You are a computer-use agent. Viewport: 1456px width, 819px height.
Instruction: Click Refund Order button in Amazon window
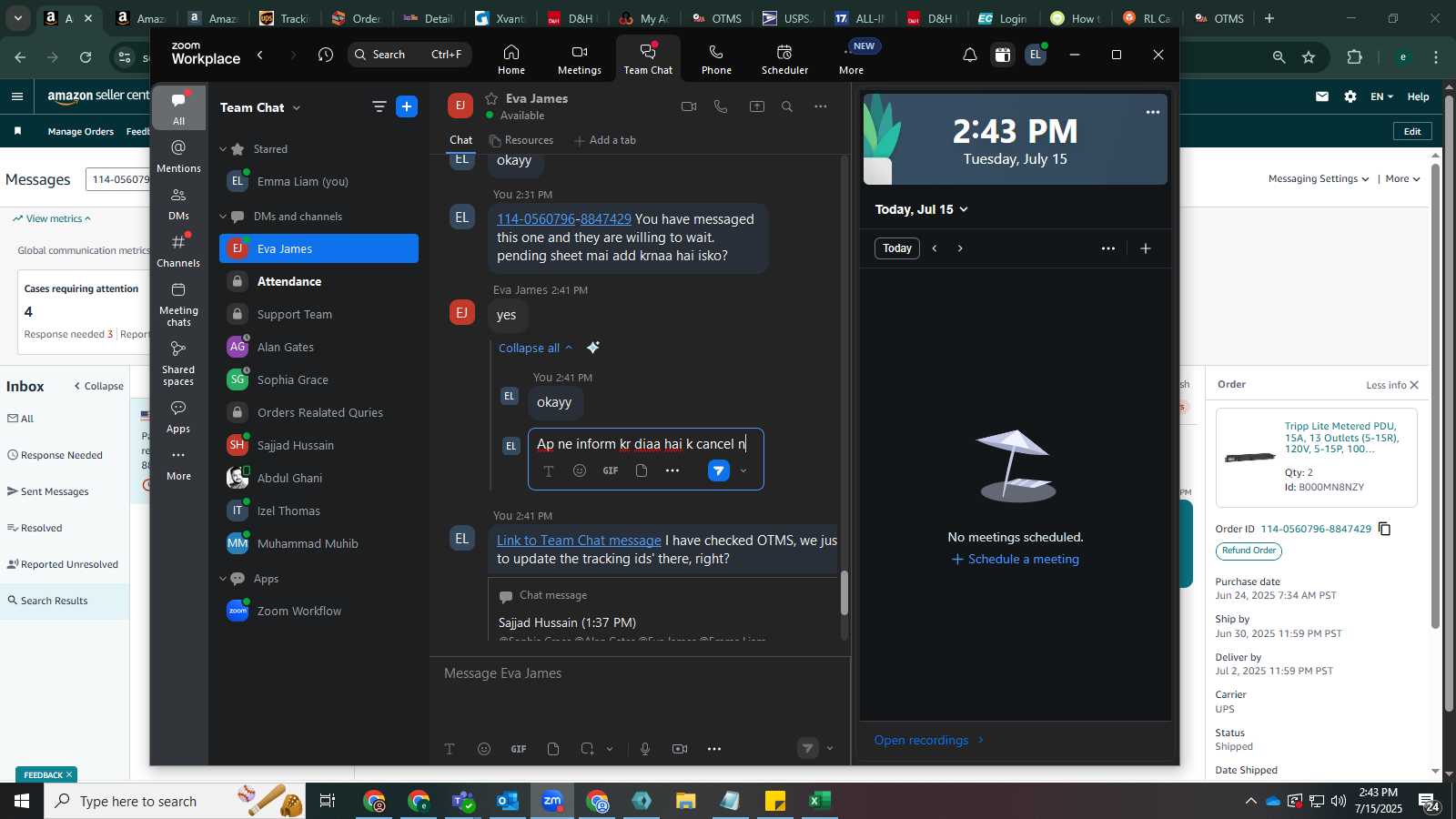1249,551
